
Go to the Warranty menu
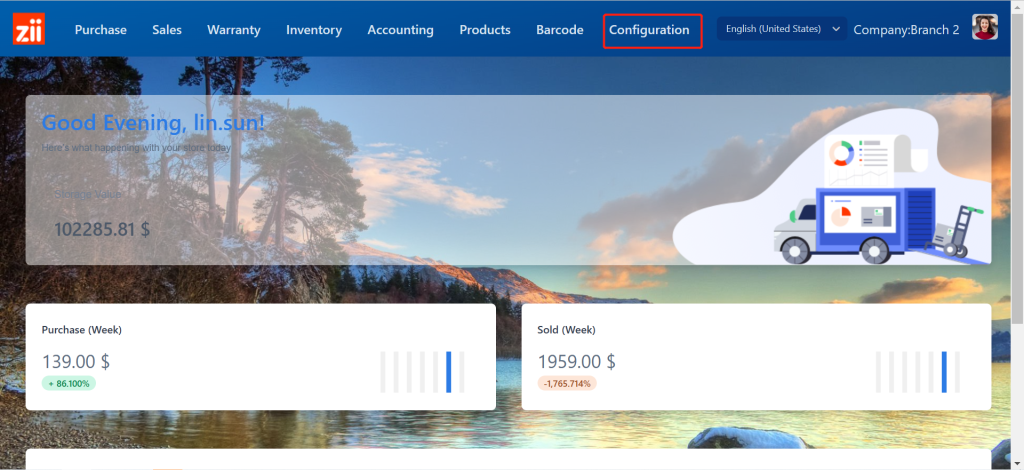(234, 30)
